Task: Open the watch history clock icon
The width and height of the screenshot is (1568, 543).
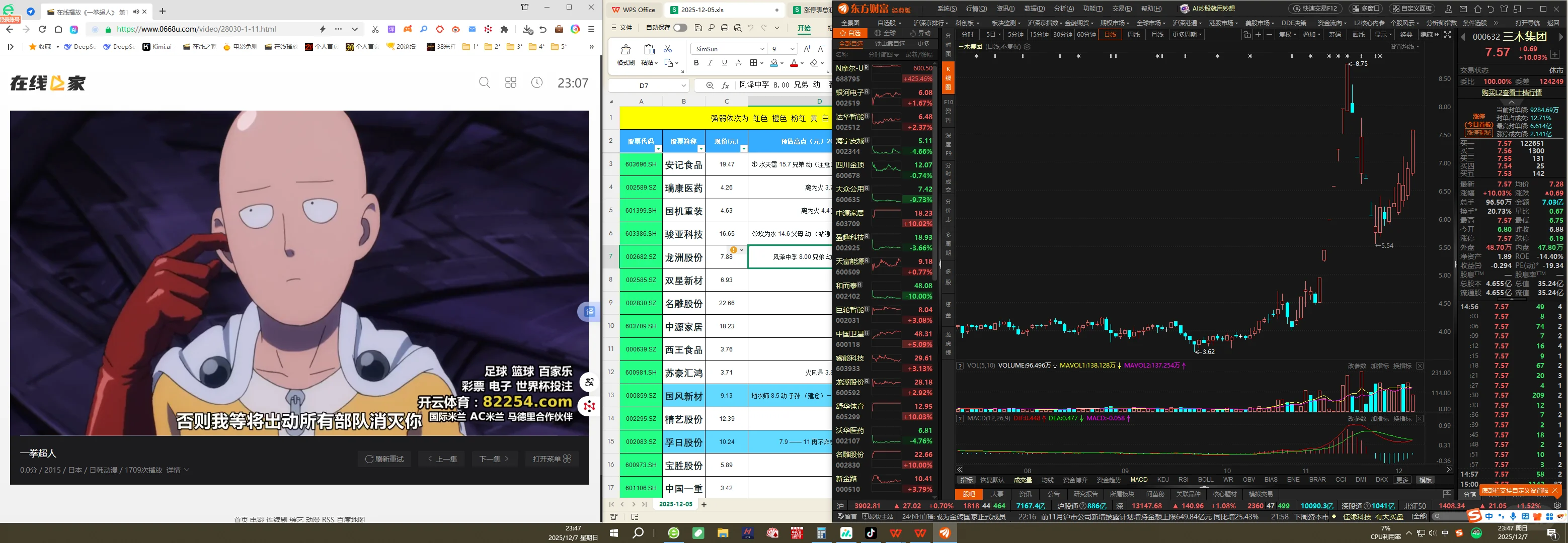Action: (x=537, y=82)
